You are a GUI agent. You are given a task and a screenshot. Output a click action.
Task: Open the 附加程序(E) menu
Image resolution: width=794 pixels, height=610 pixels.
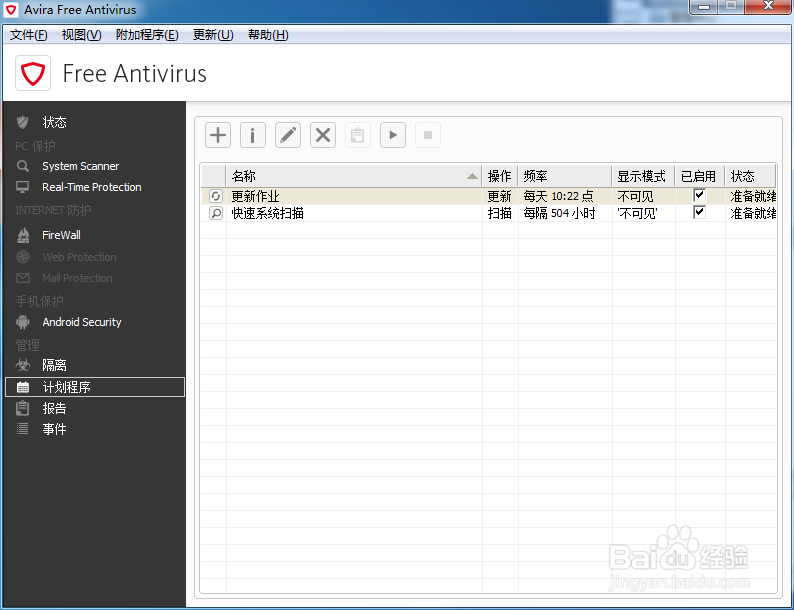click(x=147, y=35)
